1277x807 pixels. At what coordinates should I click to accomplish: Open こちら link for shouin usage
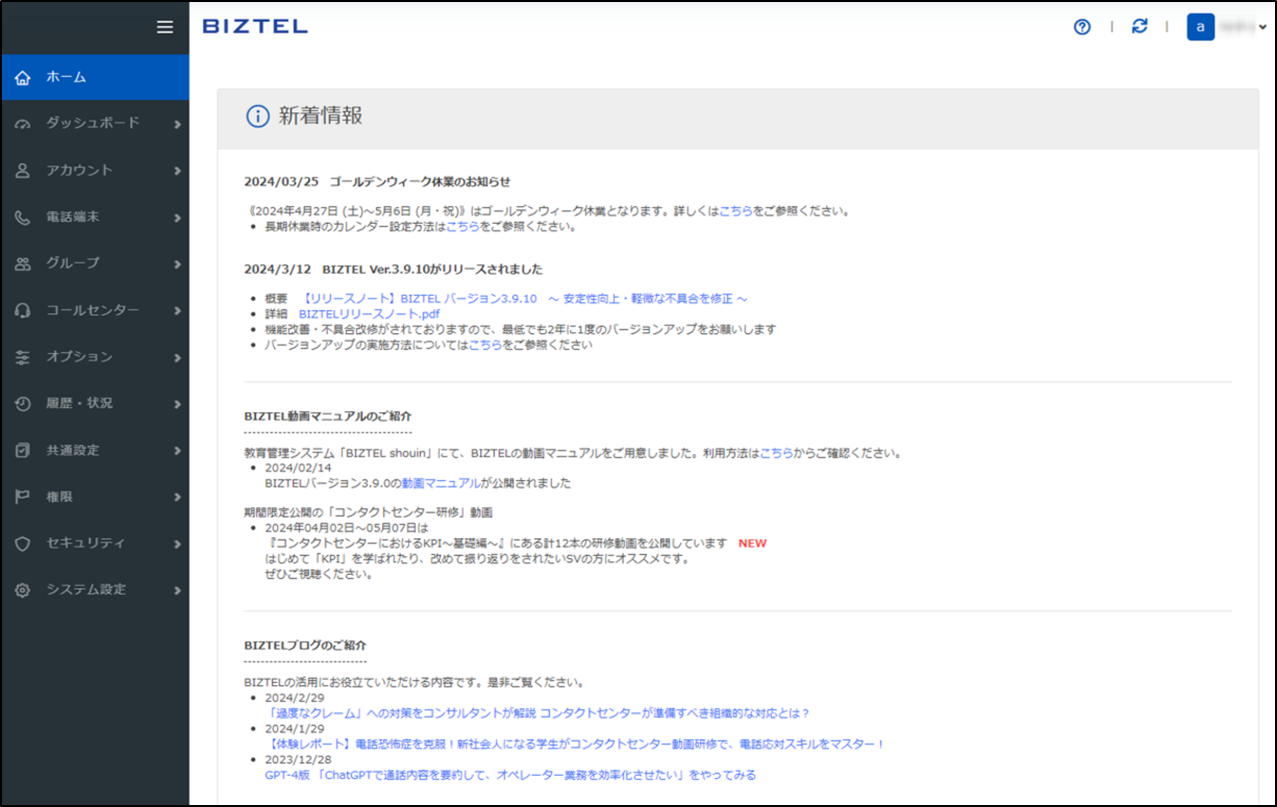[777, 453]
